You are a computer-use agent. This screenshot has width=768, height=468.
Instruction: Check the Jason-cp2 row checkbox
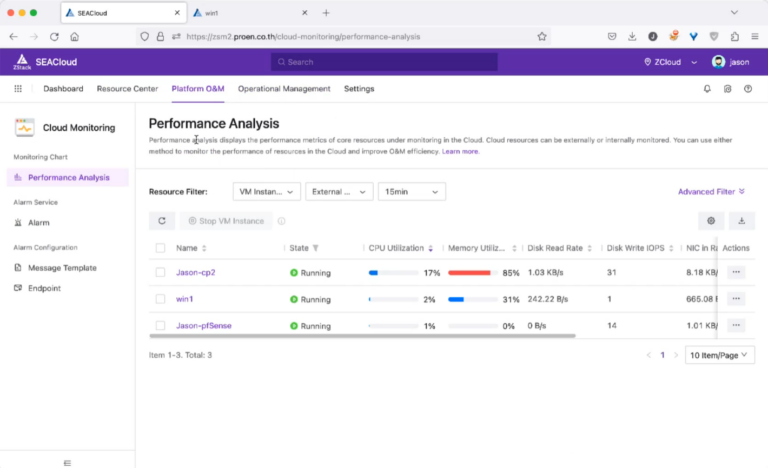tap(160, 272)
